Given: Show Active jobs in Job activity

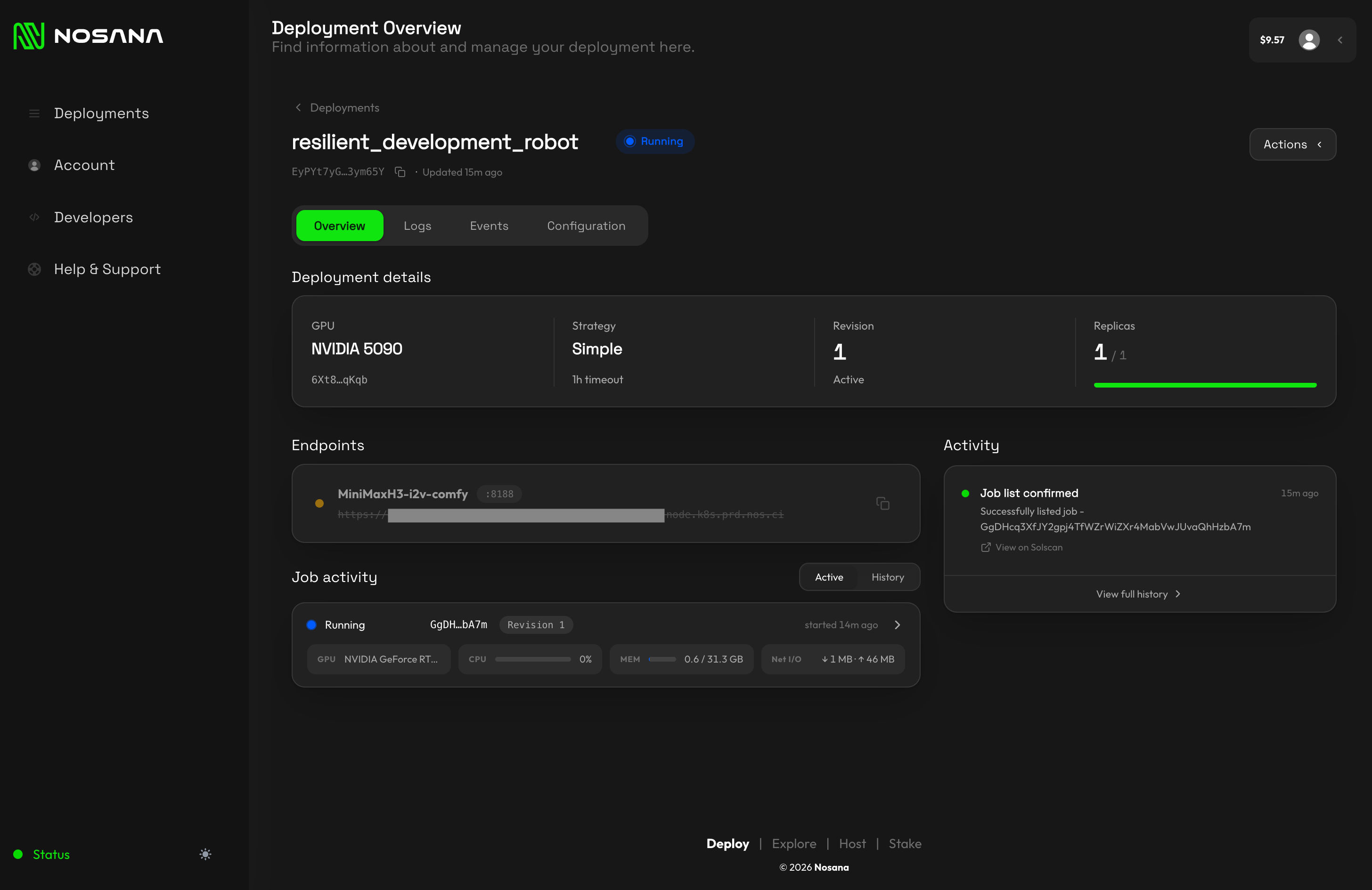Looking at the screenshot, I should tap(828, 577).
